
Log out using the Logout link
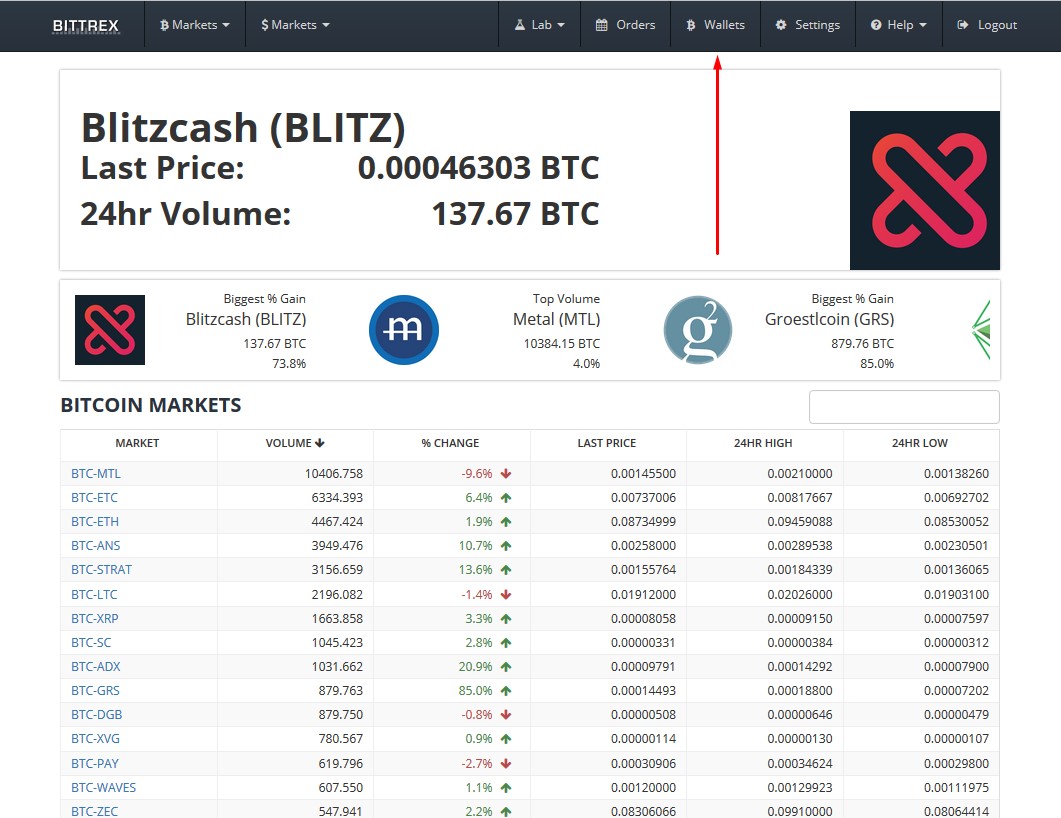[987, 25]
